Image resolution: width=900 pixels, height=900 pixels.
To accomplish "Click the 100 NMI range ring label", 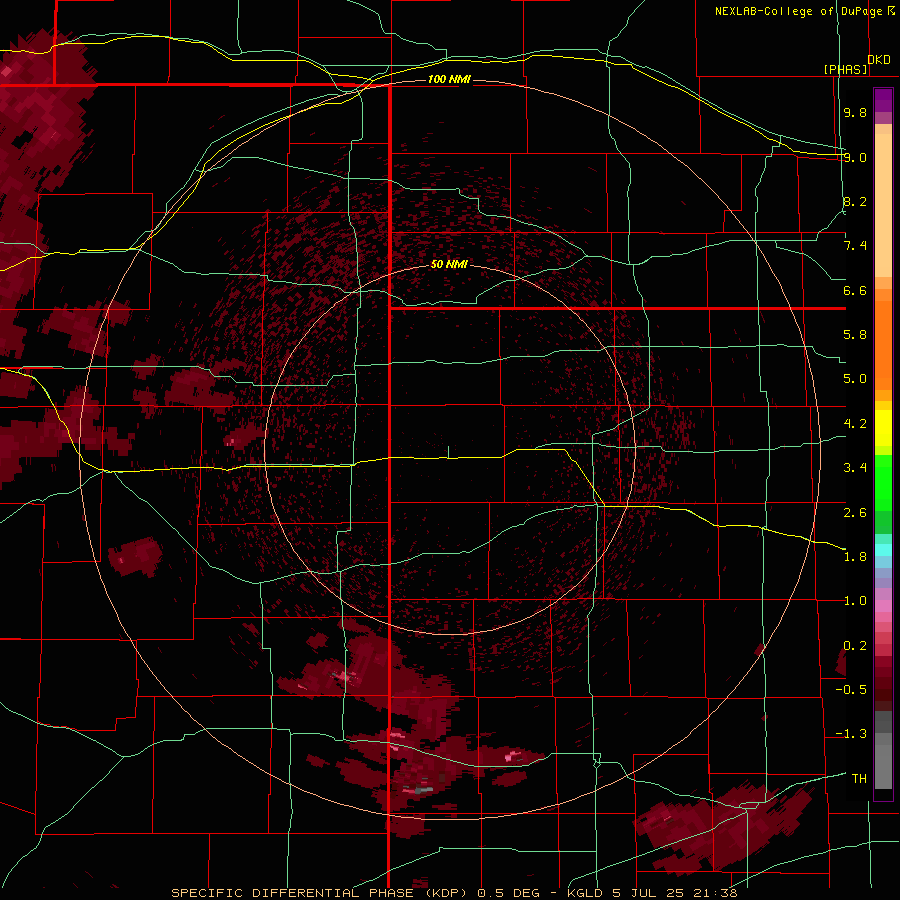I will point(449,79).
